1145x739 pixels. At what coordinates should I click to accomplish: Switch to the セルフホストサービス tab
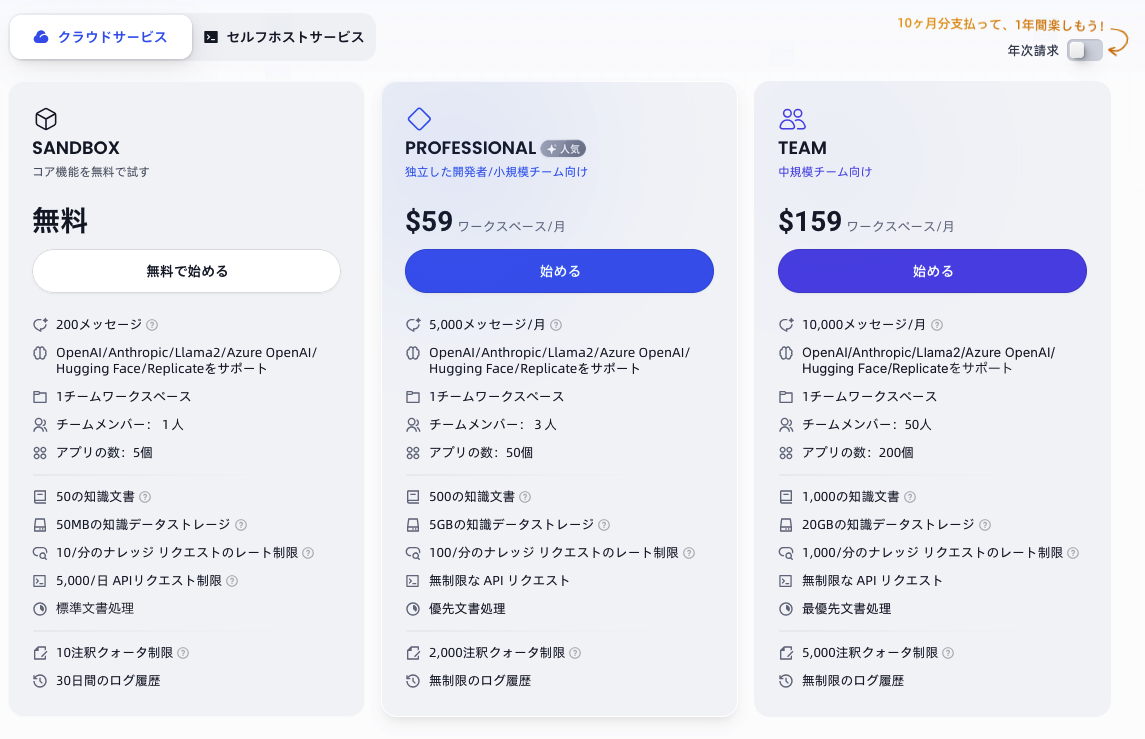[284, 37]
